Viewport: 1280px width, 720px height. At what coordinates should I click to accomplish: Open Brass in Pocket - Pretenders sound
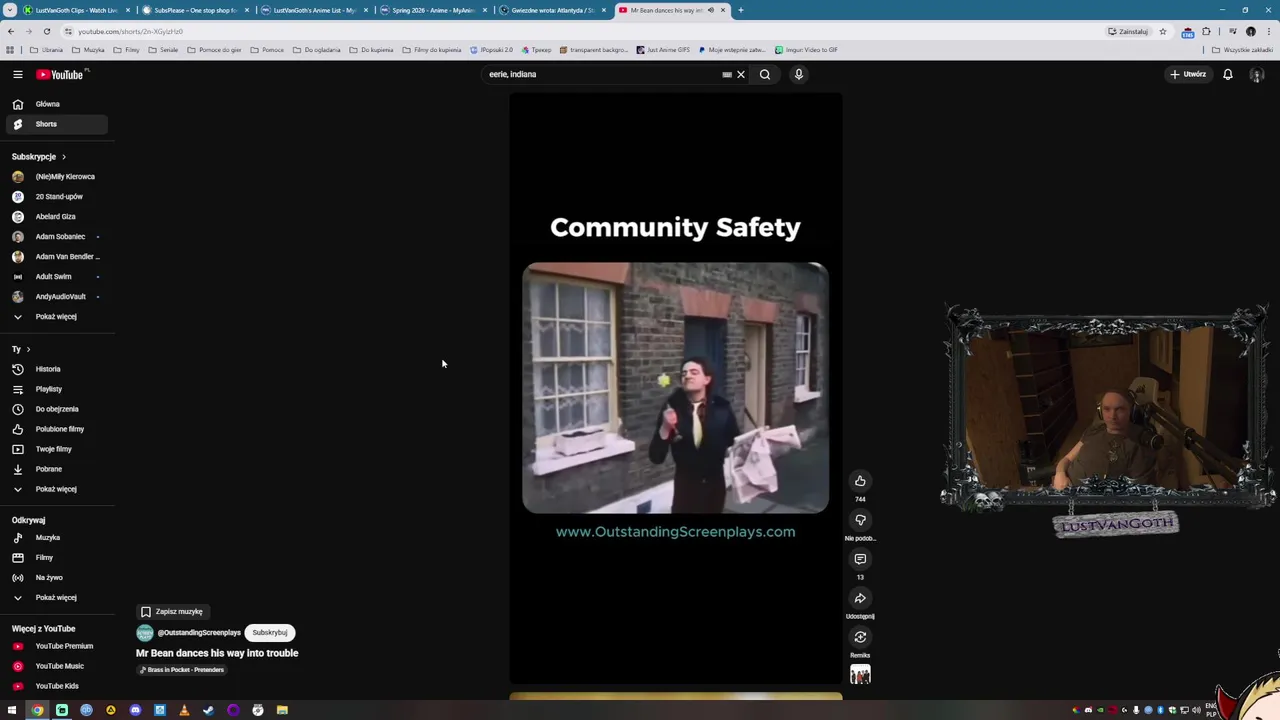tap(181, 670)
